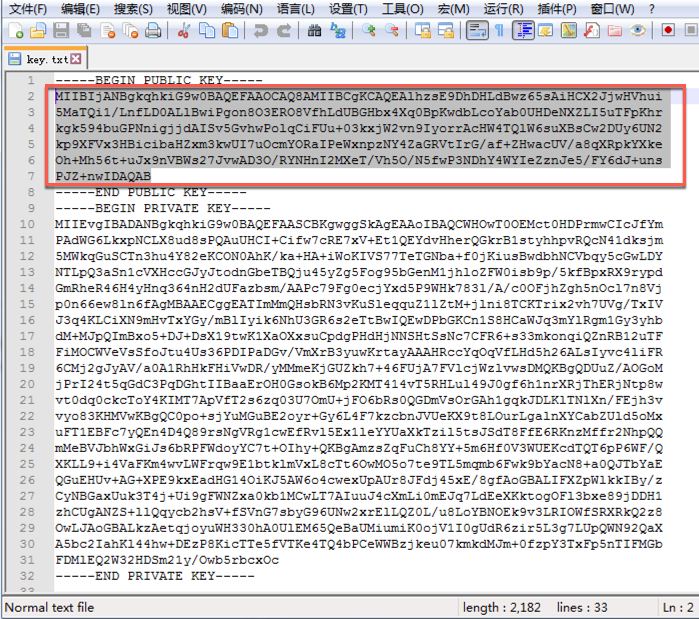Screen dimensions: 699x619
Task: Click the length : 2,182 status entry
Action: tap(502, 607)
